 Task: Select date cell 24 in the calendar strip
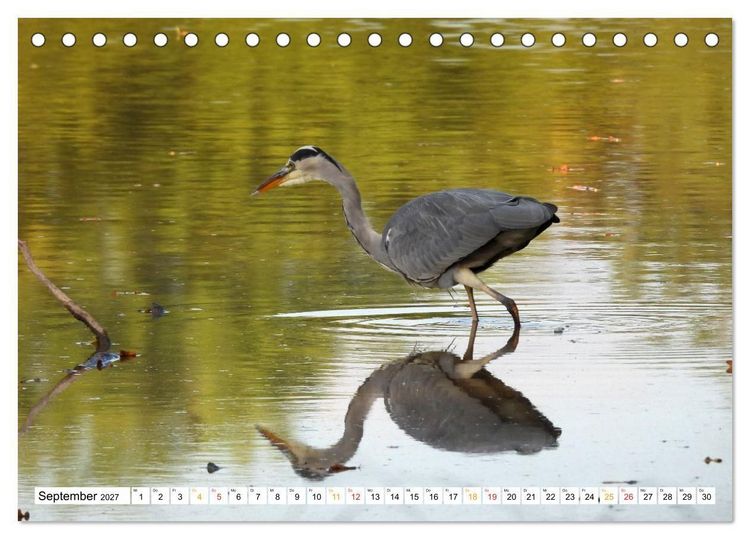pyautogui.click(x=589, y=496)
